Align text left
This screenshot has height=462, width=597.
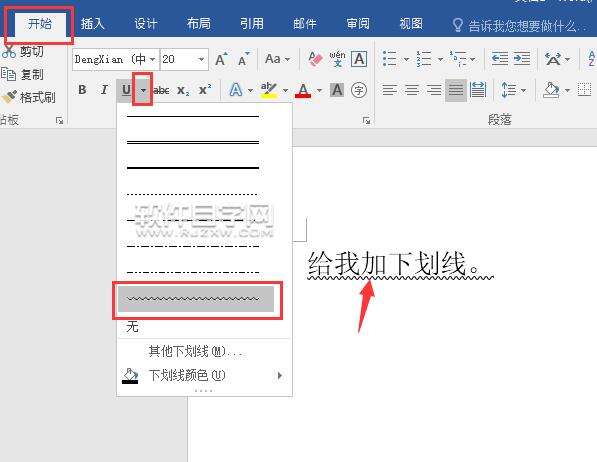[x=389, y=90]
